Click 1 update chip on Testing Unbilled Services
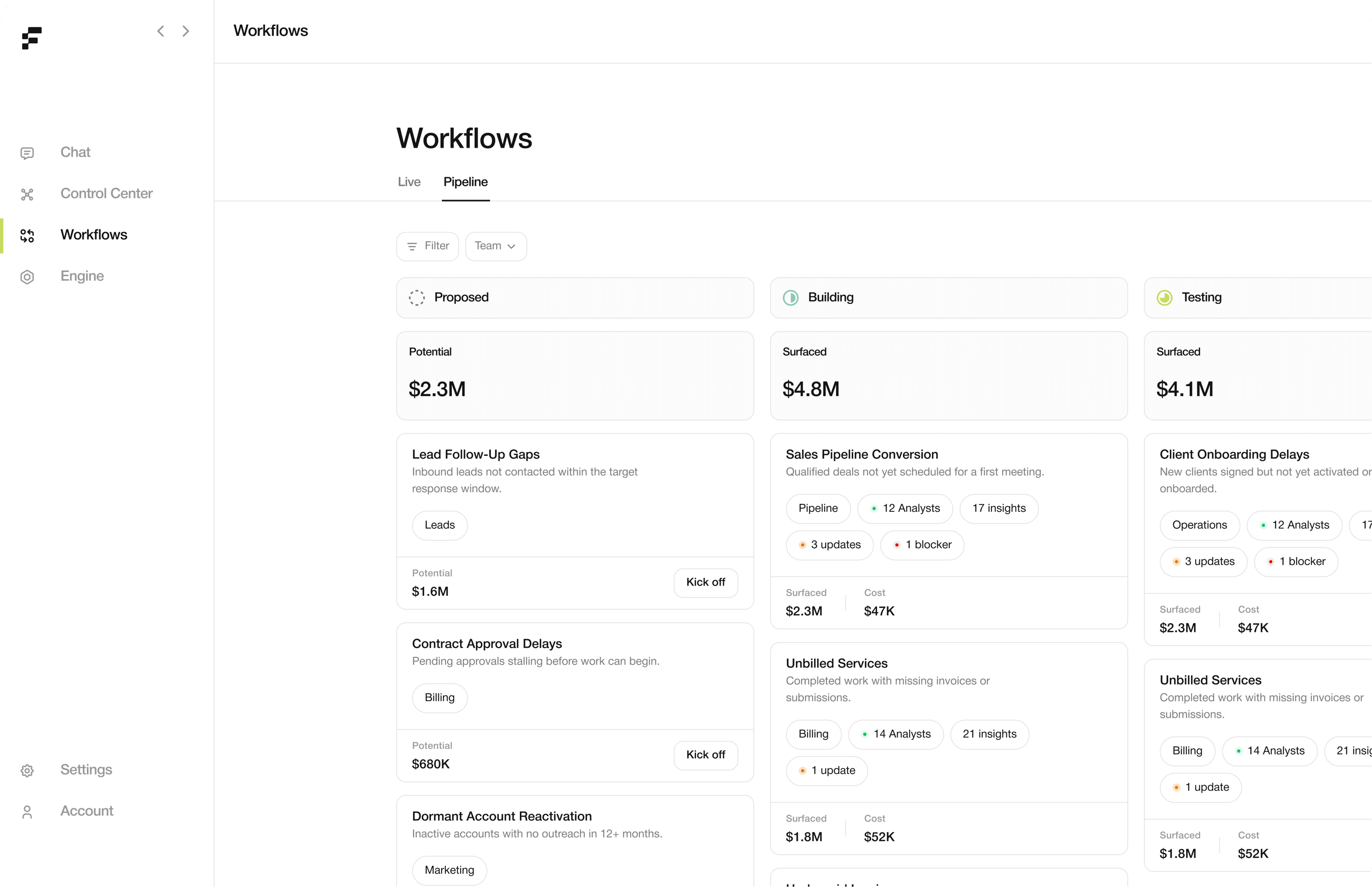This screenshot has height=887, width=1372. (x=1200, y=787)
